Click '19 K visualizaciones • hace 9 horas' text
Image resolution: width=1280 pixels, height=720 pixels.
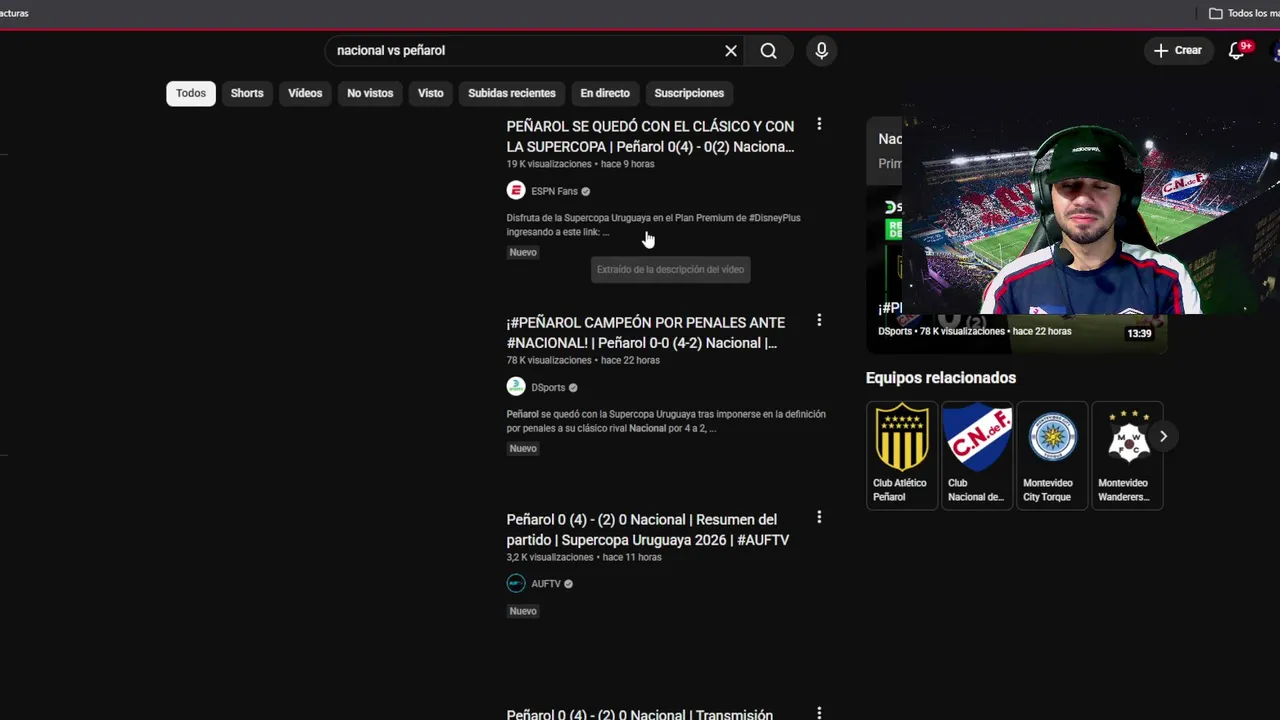pos(580,164)
